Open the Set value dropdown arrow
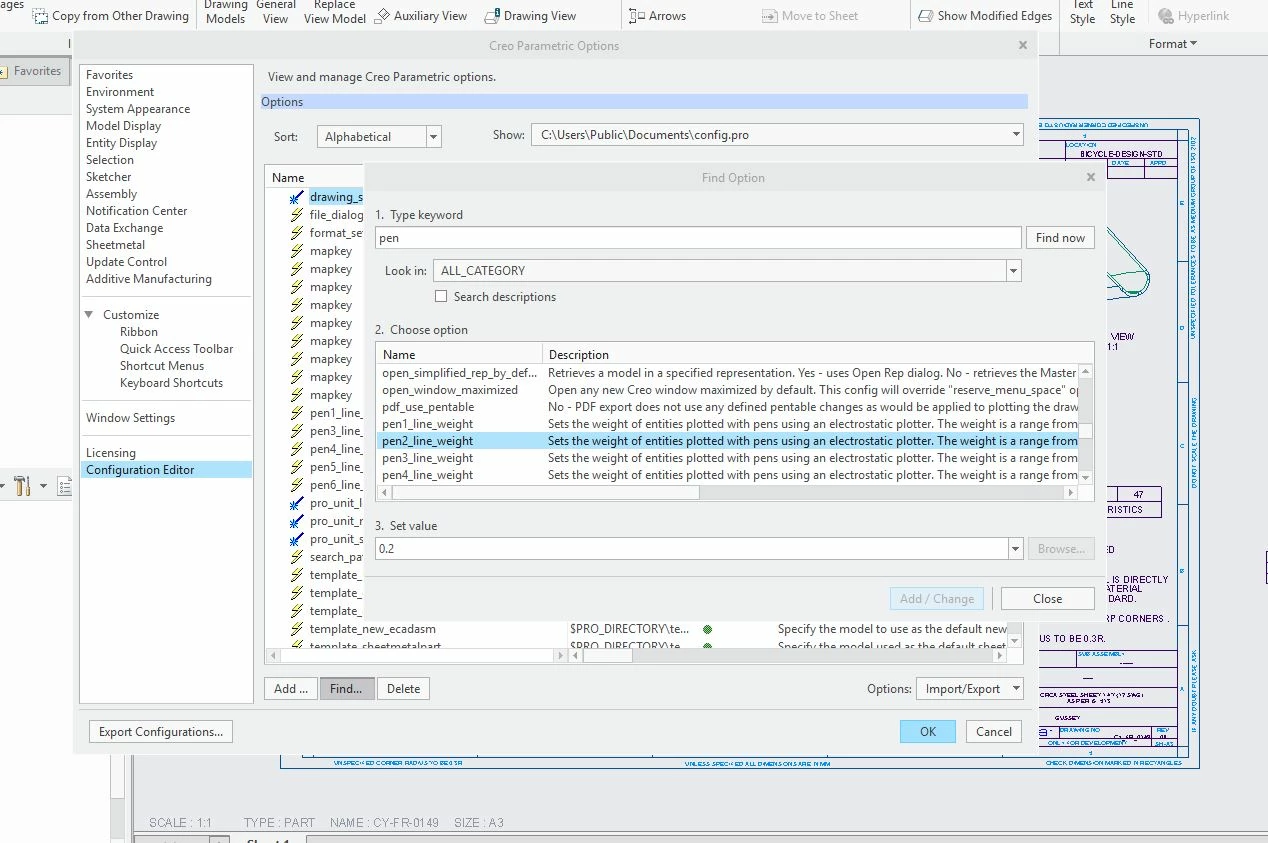Image resolution: width=1268 pixels, height=843 pixels. [x=1015, y=549]
